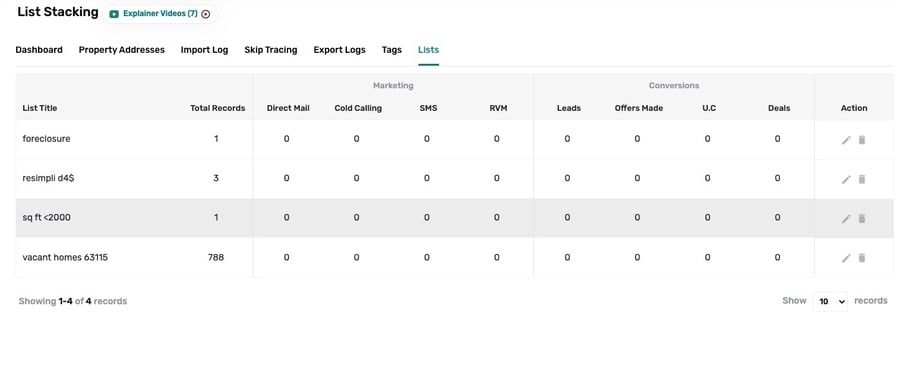Click the Conversions group header
The height and width of the screenshot is (381, 900).
pyautogui.click(x=674, y=85)
